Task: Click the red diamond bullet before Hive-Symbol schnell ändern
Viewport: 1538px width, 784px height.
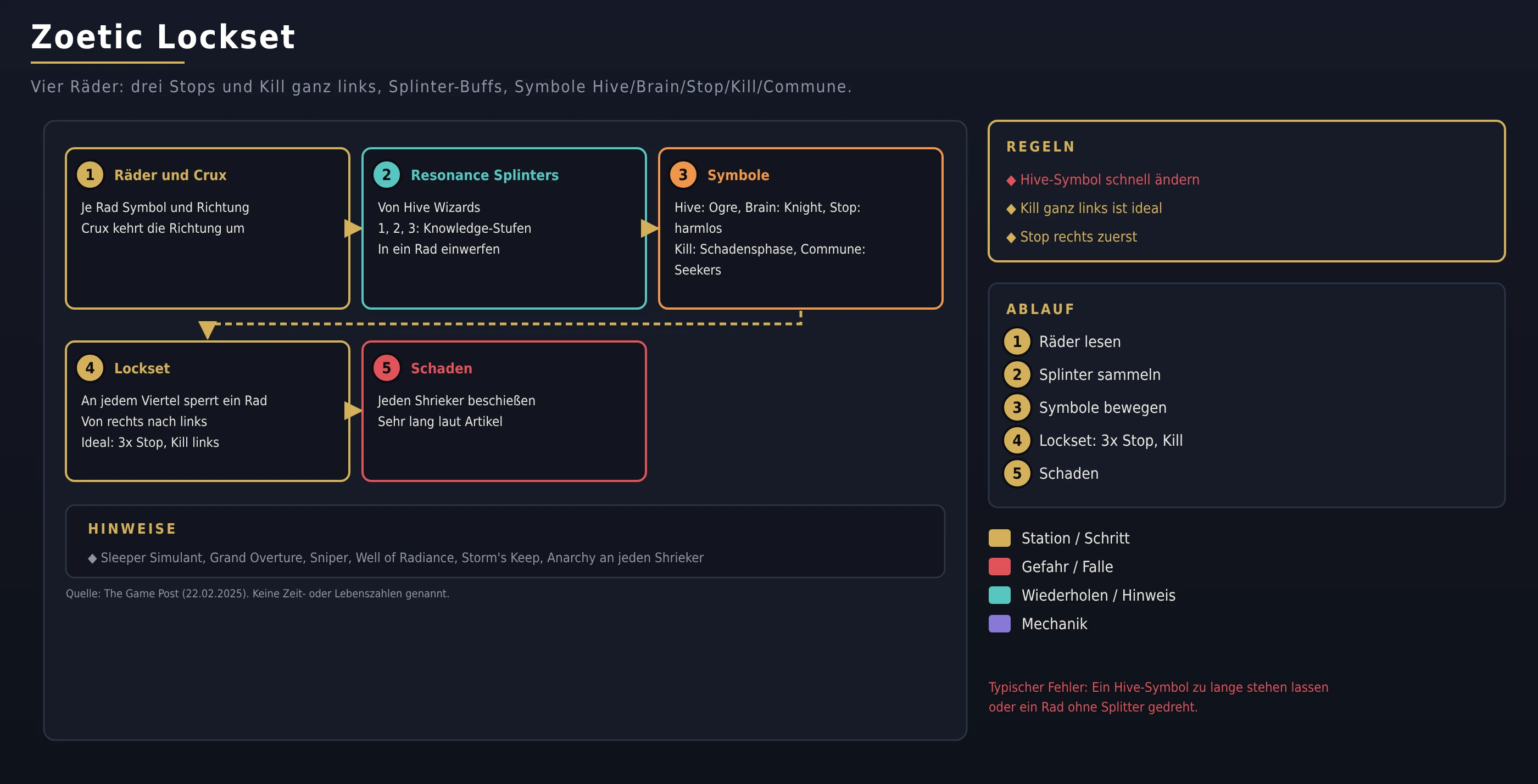Action: pyautogui.click(x=1011, y=181)
